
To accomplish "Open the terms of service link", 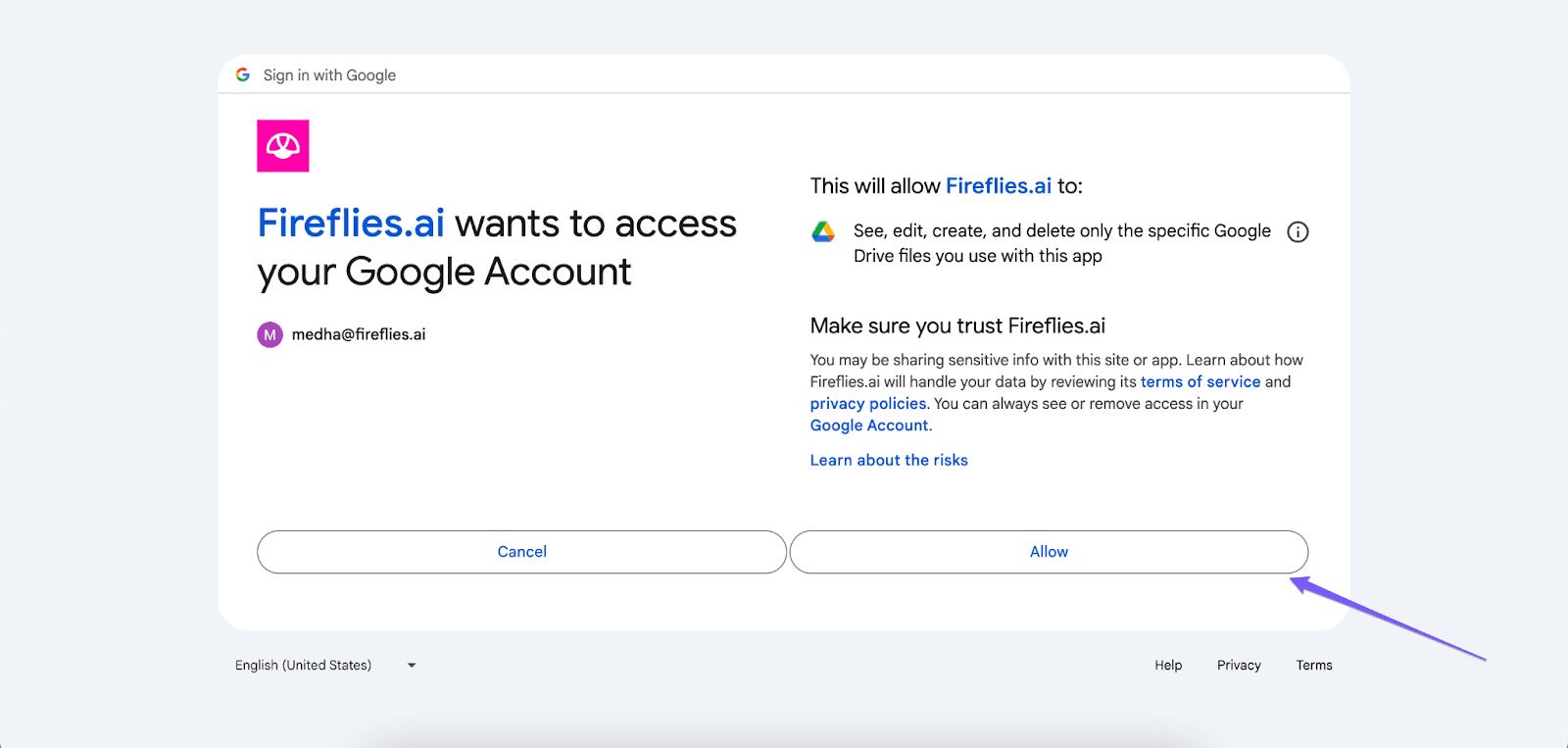I will coord(1200,381).
